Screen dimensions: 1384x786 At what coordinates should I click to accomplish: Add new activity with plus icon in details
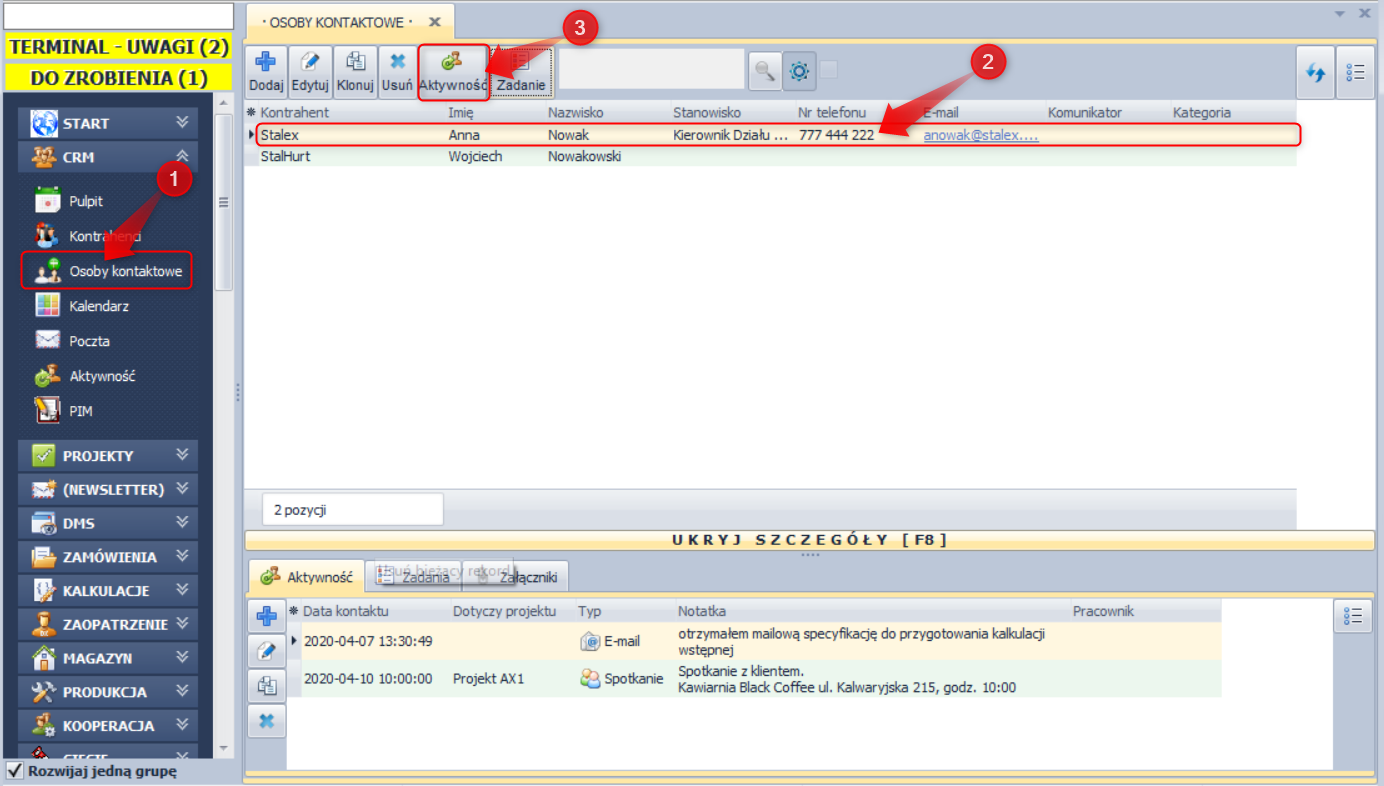[266, 615]
